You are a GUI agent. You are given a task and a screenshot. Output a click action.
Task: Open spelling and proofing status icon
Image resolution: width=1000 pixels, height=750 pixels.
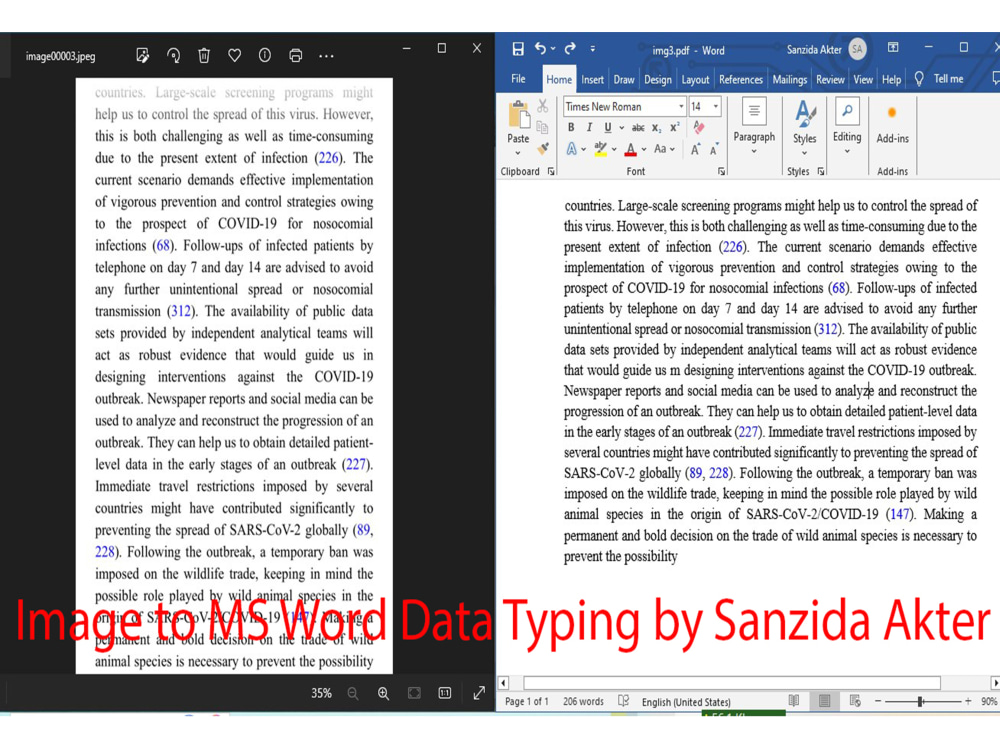[x=624, y=701]
